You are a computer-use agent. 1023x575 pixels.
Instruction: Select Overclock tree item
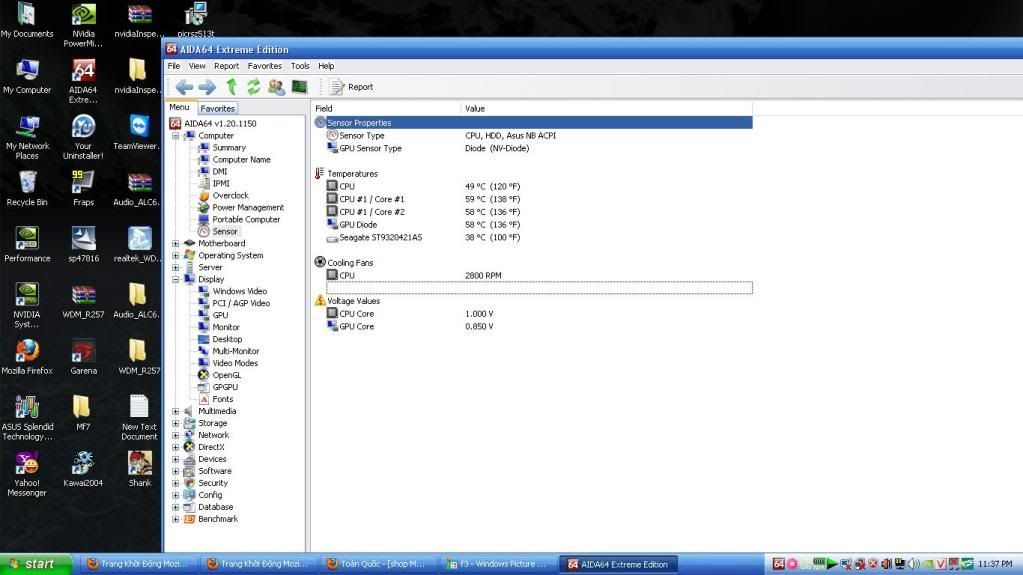click(230, 196)
